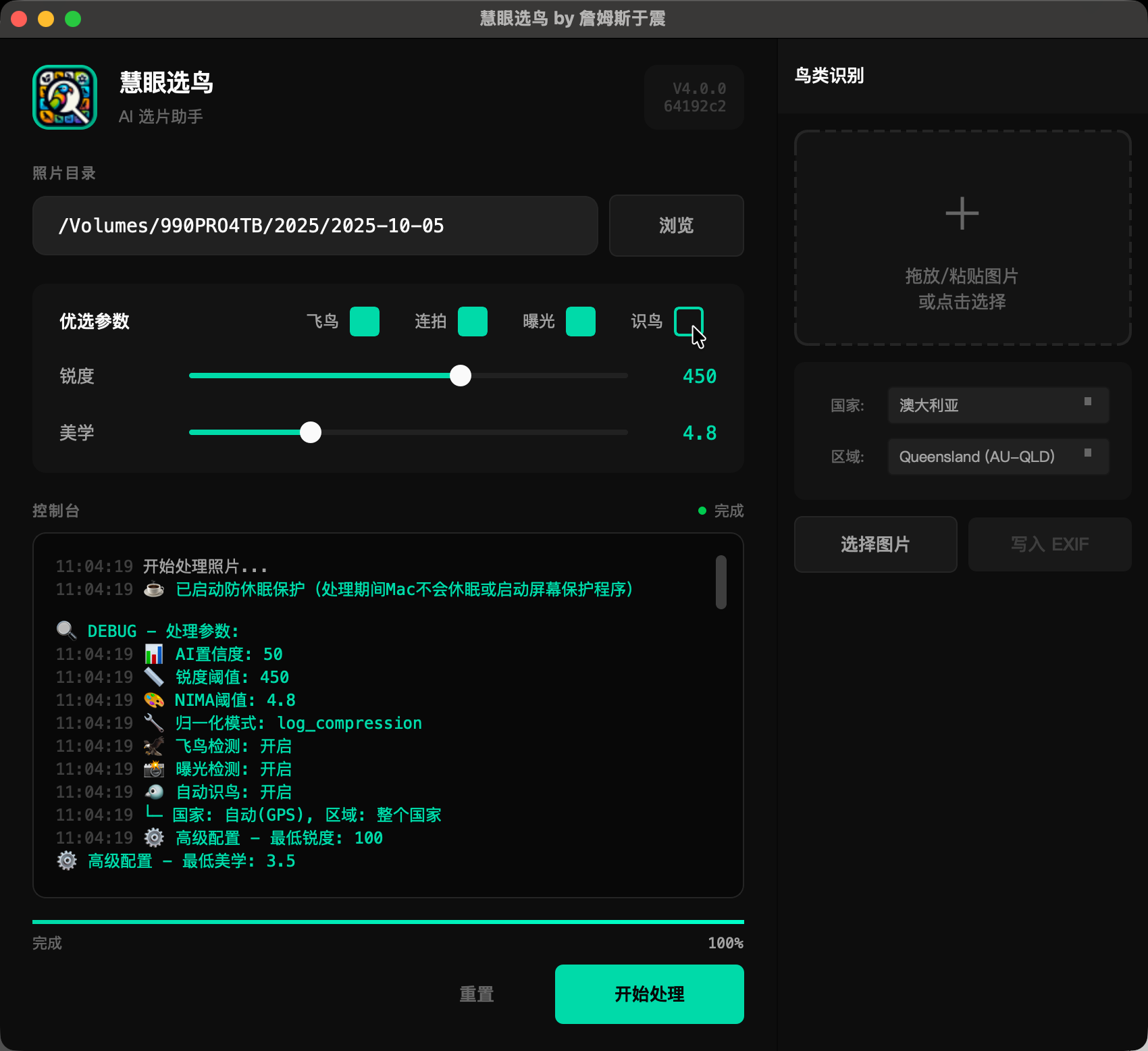The height and width of the screenshot is (1051, 1148).
Task: Click the gear icon on the 高级配置 line
Action: 153,838
